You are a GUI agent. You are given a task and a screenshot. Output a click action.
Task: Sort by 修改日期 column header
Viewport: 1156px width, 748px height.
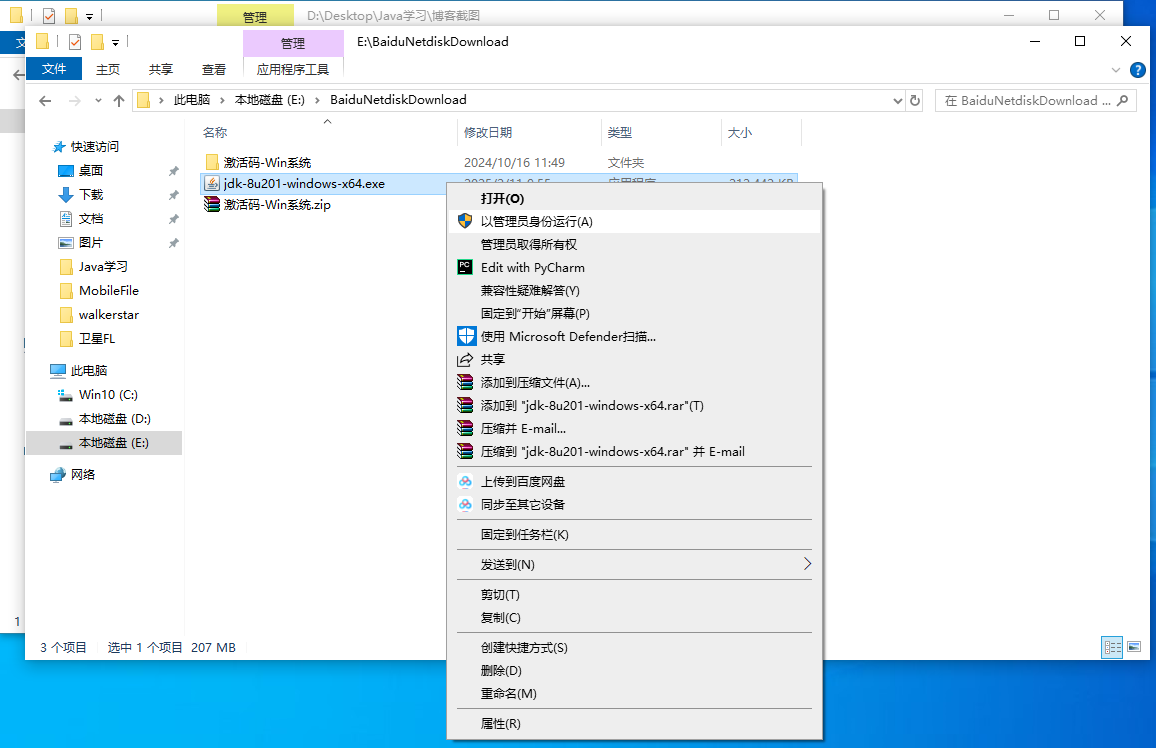pos(529,133)
